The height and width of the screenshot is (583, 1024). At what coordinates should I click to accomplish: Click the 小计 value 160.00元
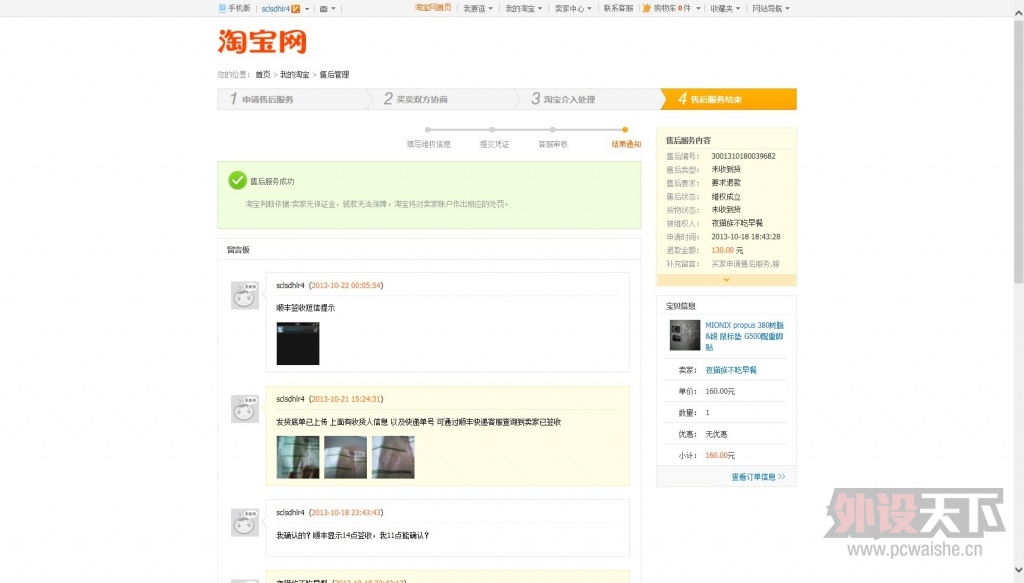tap(720, 455)
